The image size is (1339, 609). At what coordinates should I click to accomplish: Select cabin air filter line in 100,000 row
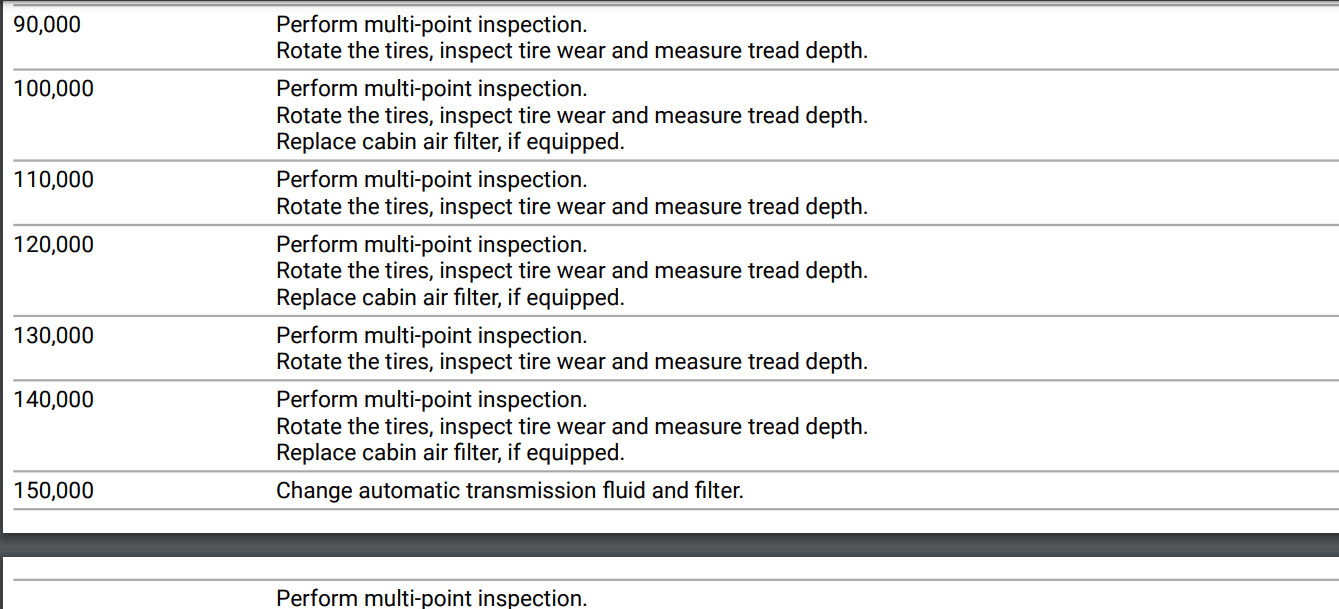click(x=450, y=142)
